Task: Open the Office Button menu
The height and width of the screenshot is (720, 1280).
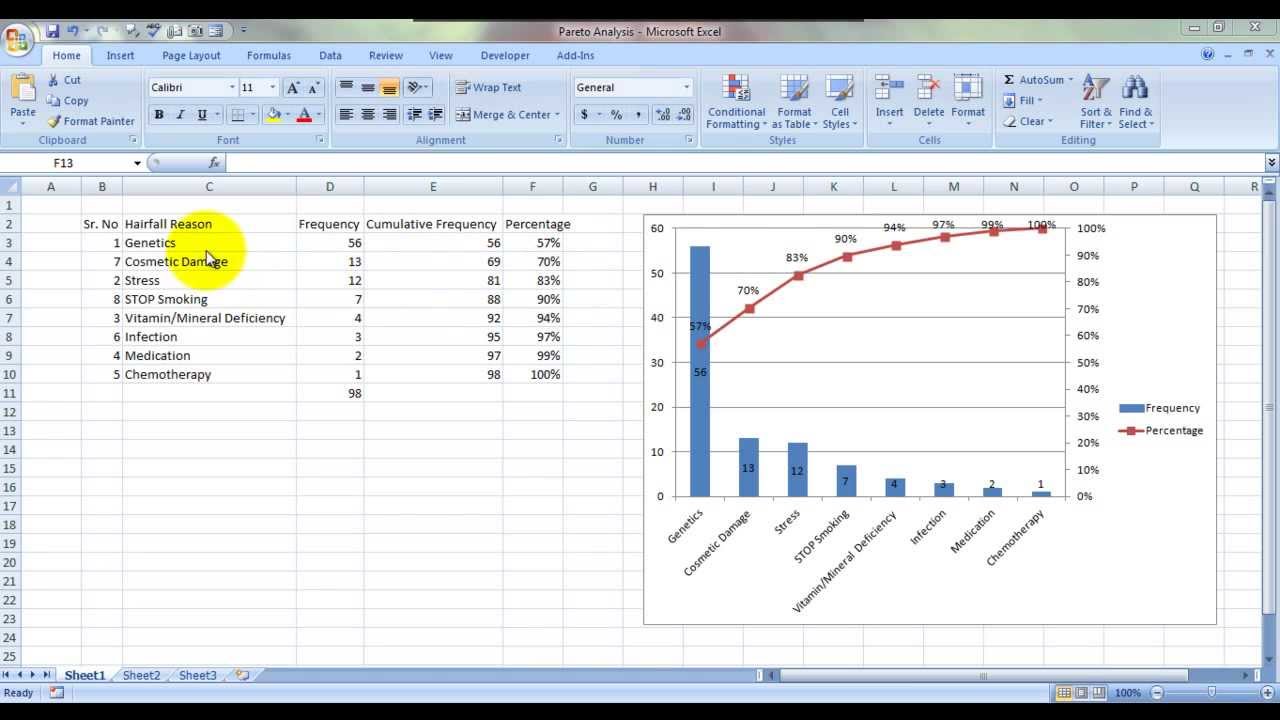Action: (x=17, y=40)
